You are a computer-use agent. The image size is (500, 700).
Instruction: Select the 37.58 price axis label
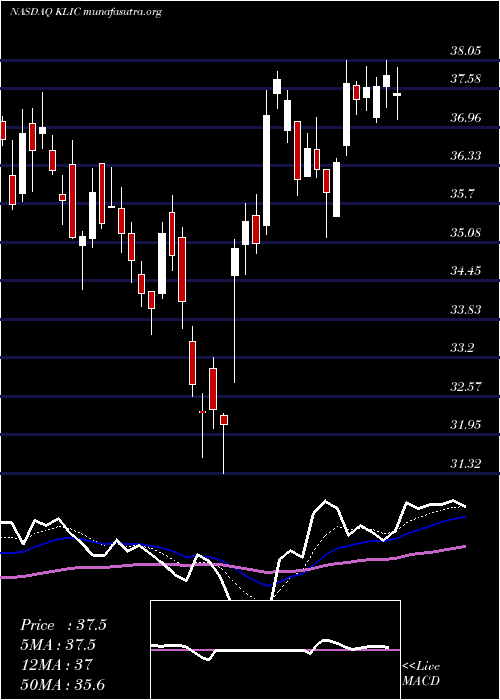point(466,79)
